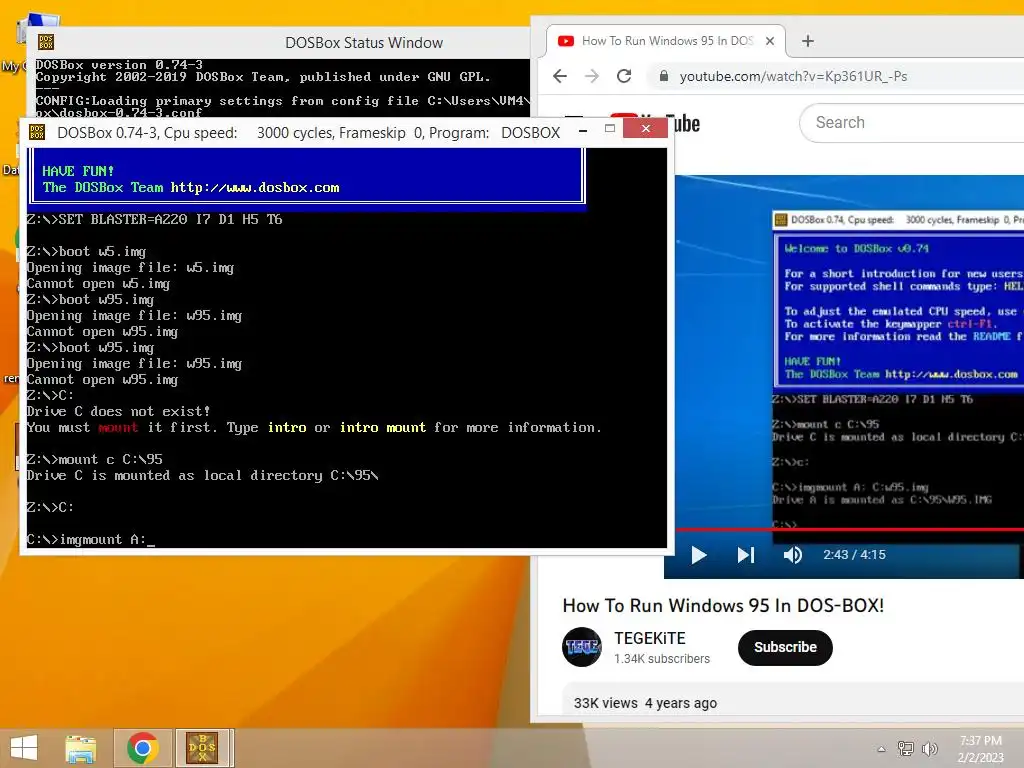The width and height of the screenshot is (1024, 768).
Task: Click the imgmount A: command prompt line
Action: (91, 539)
